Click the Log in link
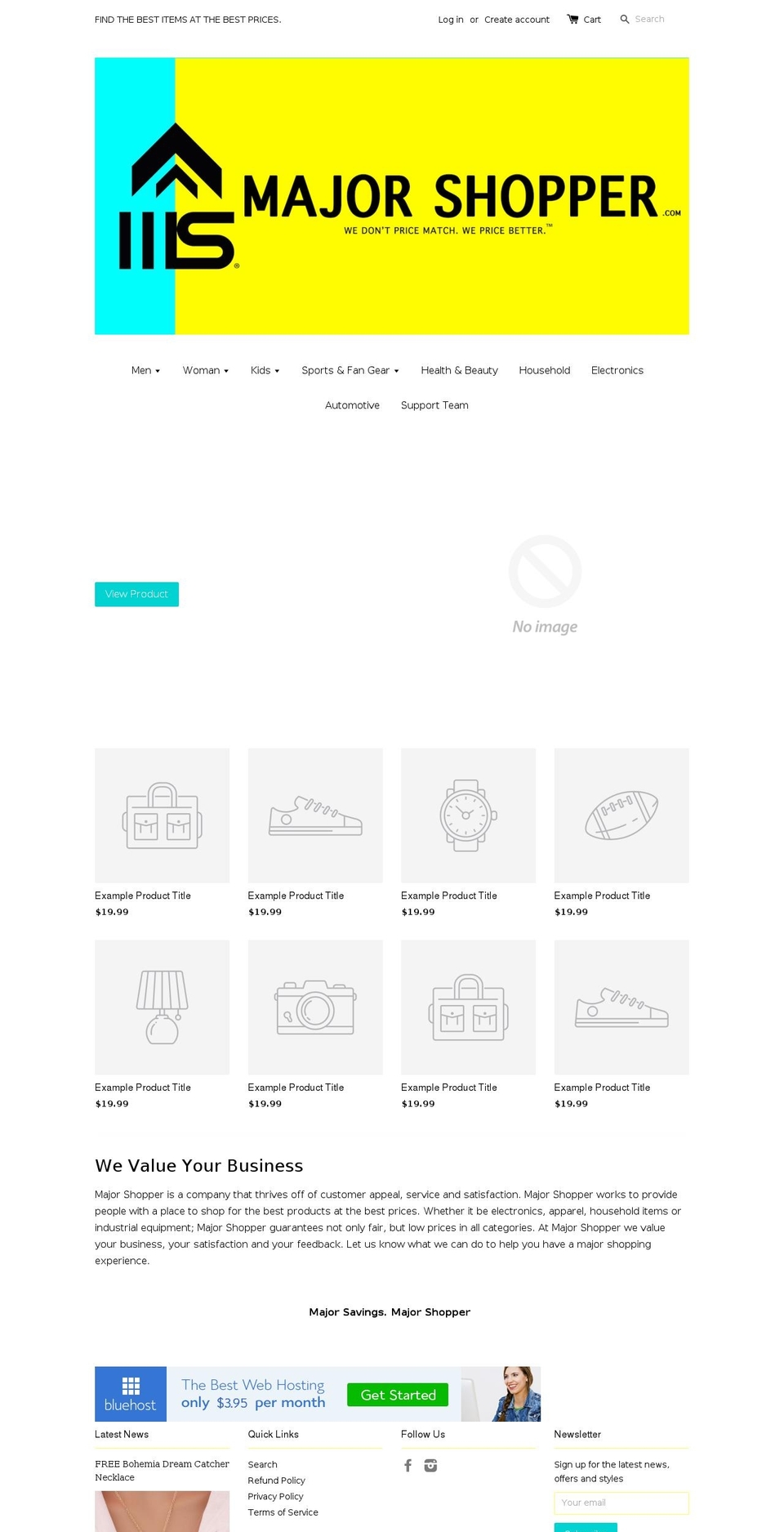The height and width of the screenshot is (1532, 784). [451, 20]
